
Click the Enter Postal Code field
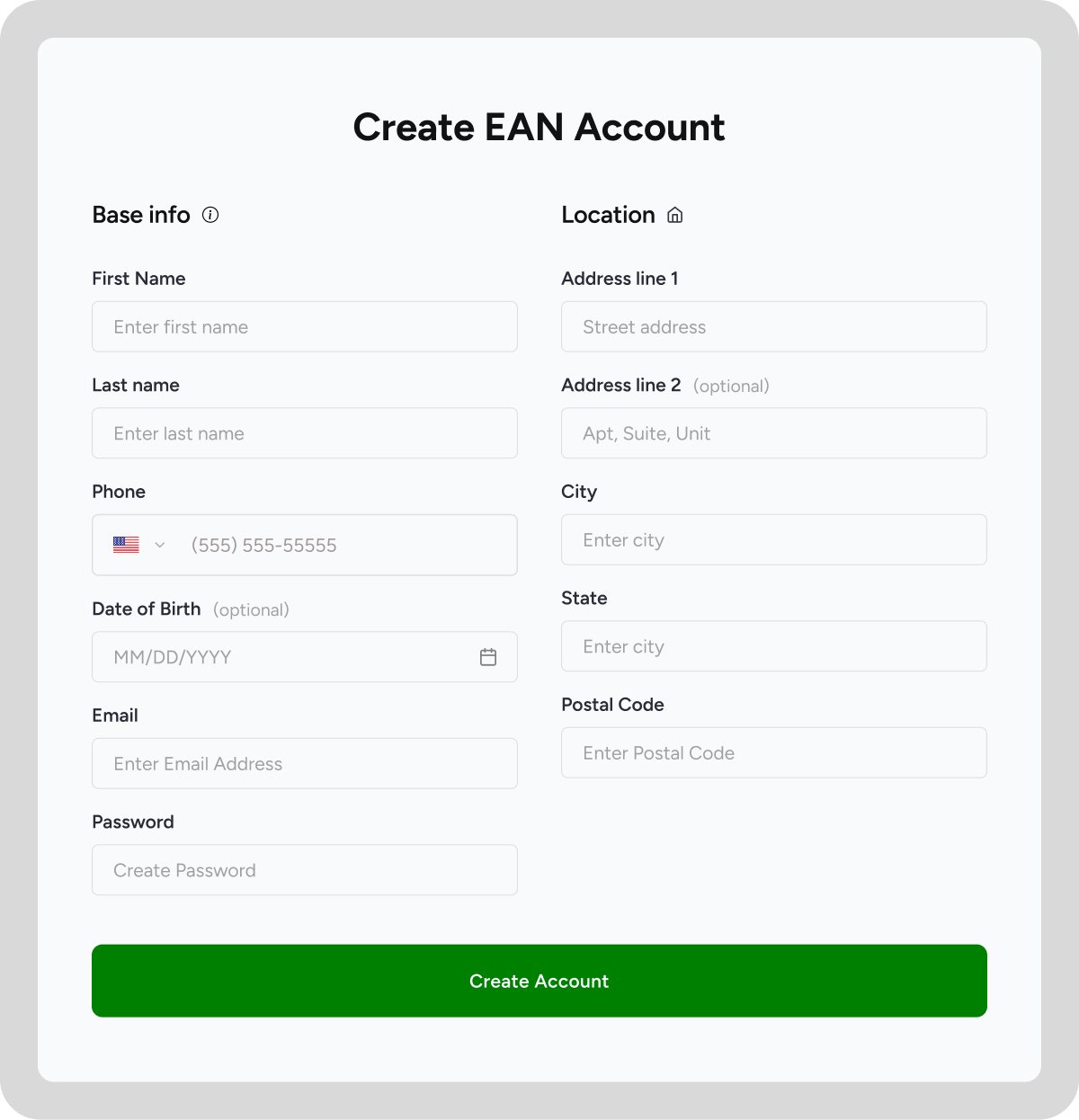773,752
